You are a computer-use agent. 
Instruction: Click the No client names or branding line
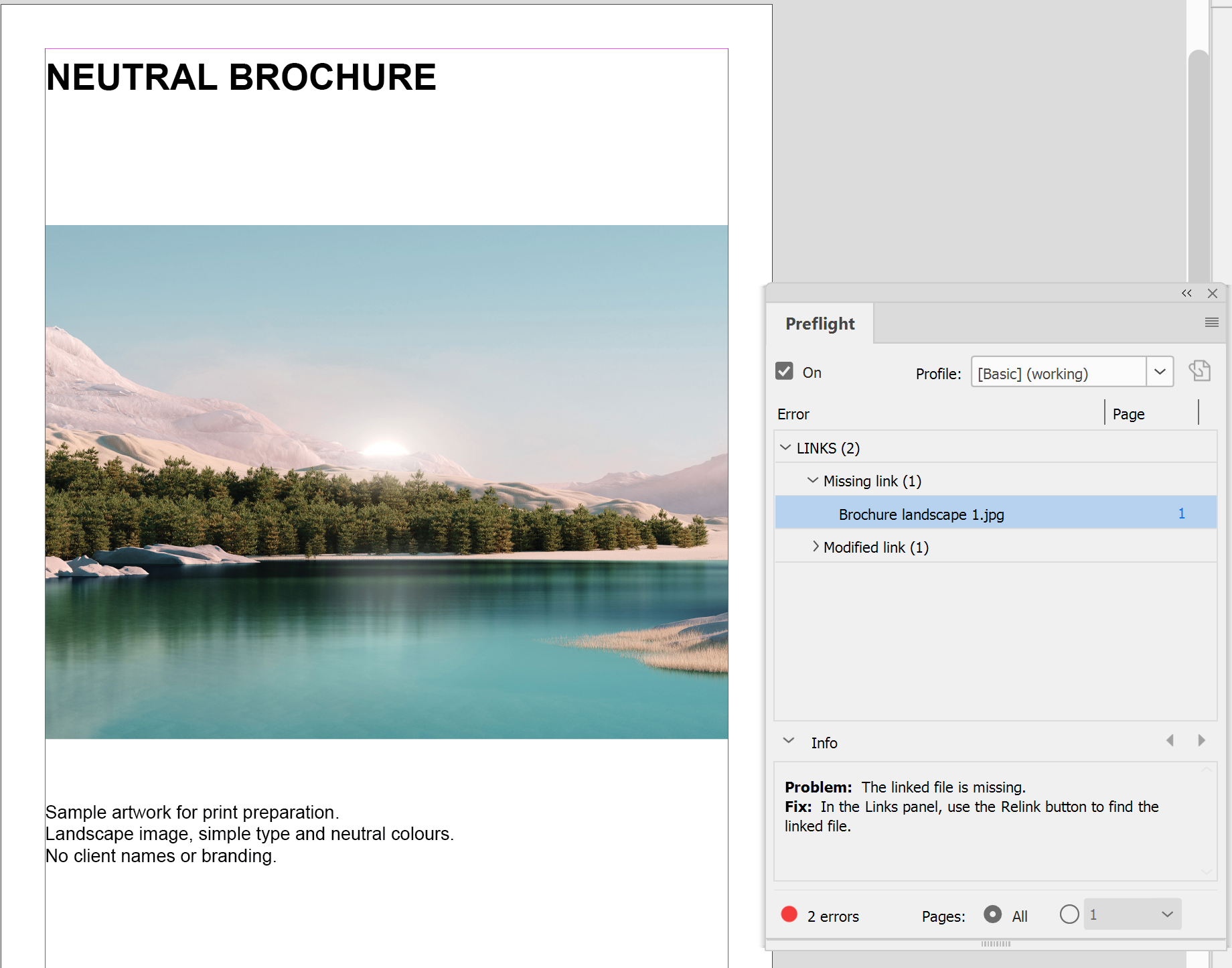tap(161, 856)
